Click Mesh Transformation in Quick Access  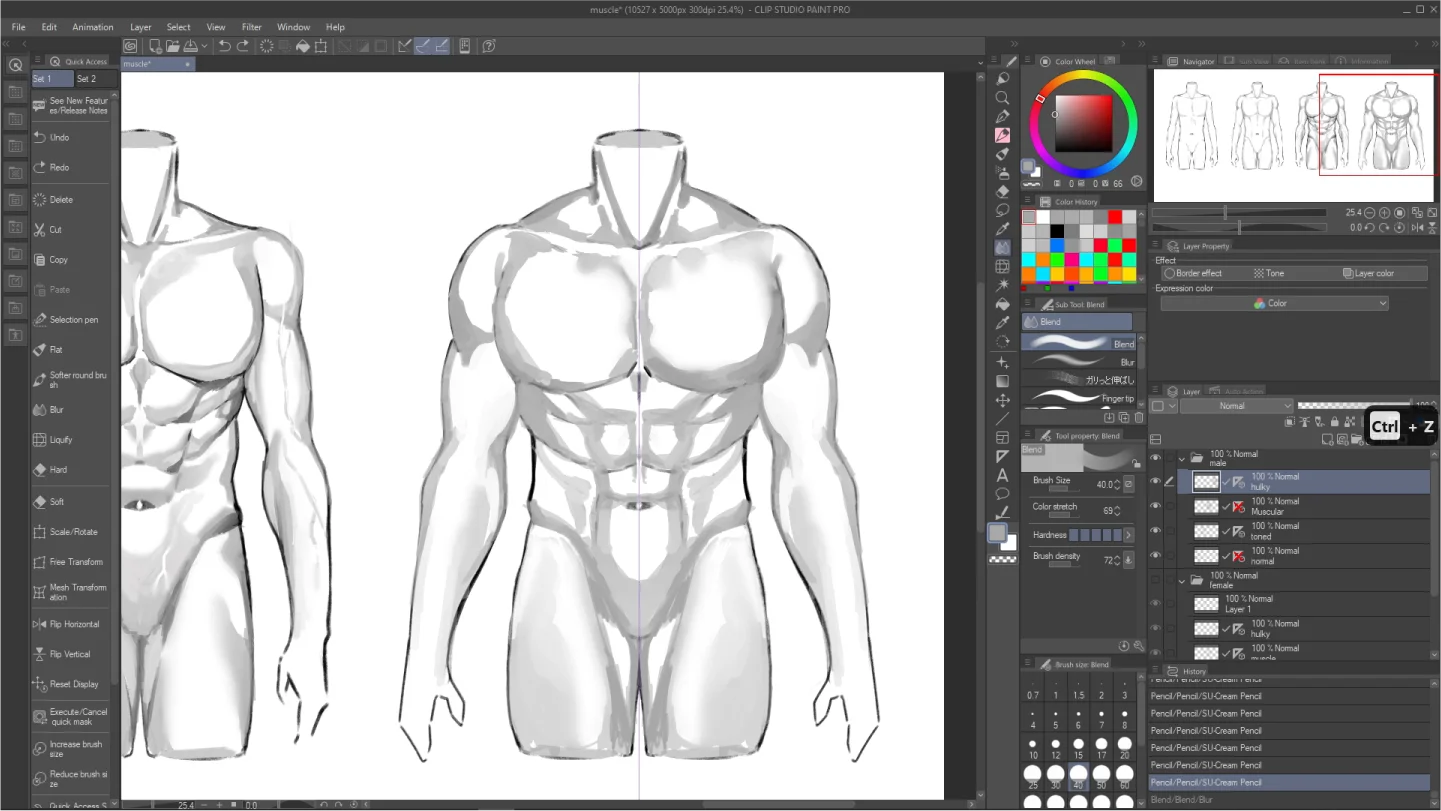tap(70, 592)
